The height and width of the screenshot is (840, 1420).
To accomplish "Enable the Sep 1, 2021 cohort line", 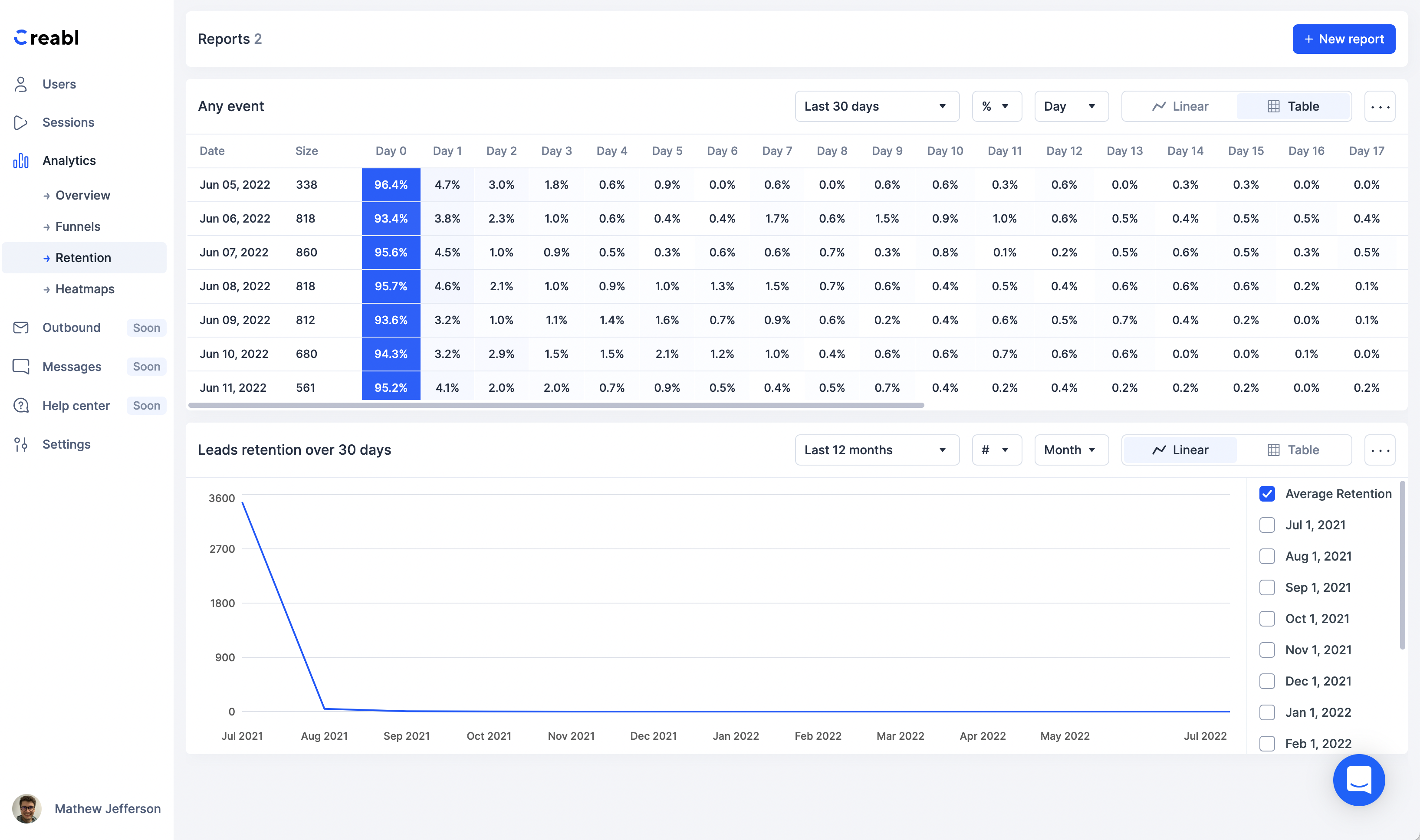I will [1267, 587].
